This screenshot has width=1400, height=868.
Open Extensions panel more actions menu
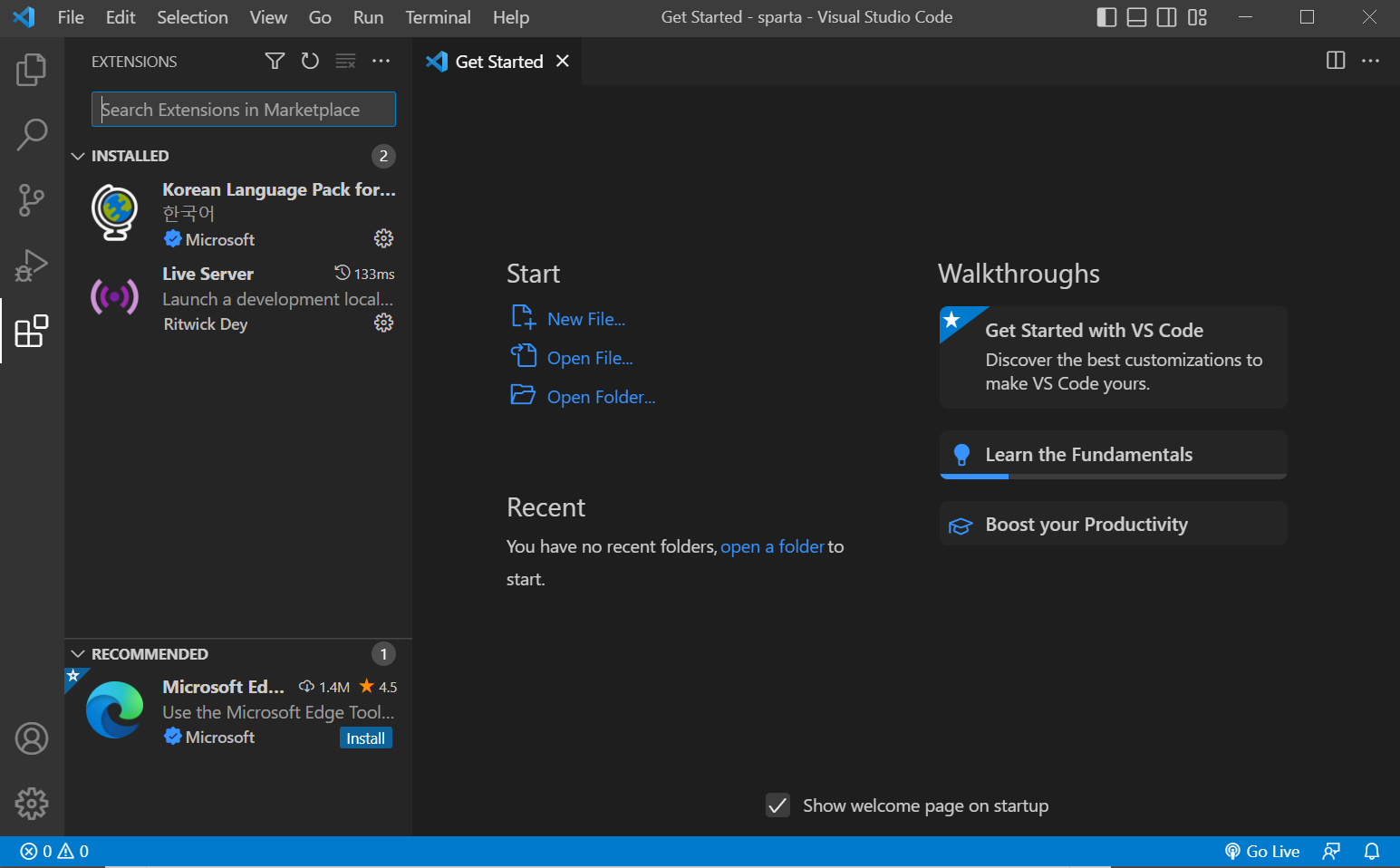(x=381, y=61)
